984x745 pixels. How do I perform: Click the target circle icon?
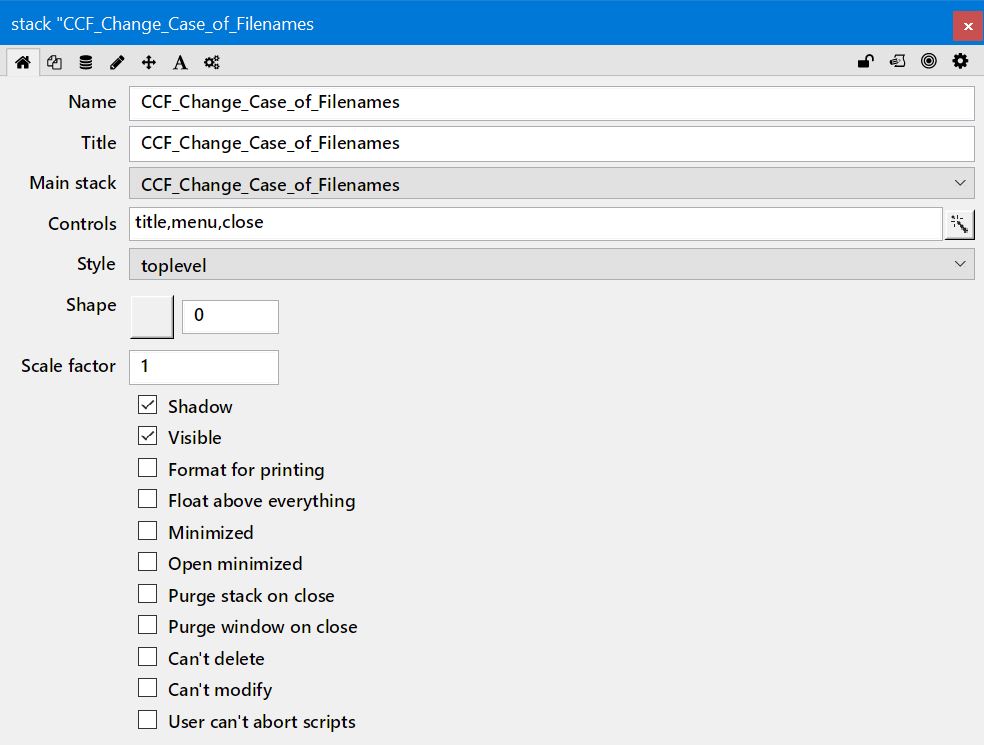(929, 61)
